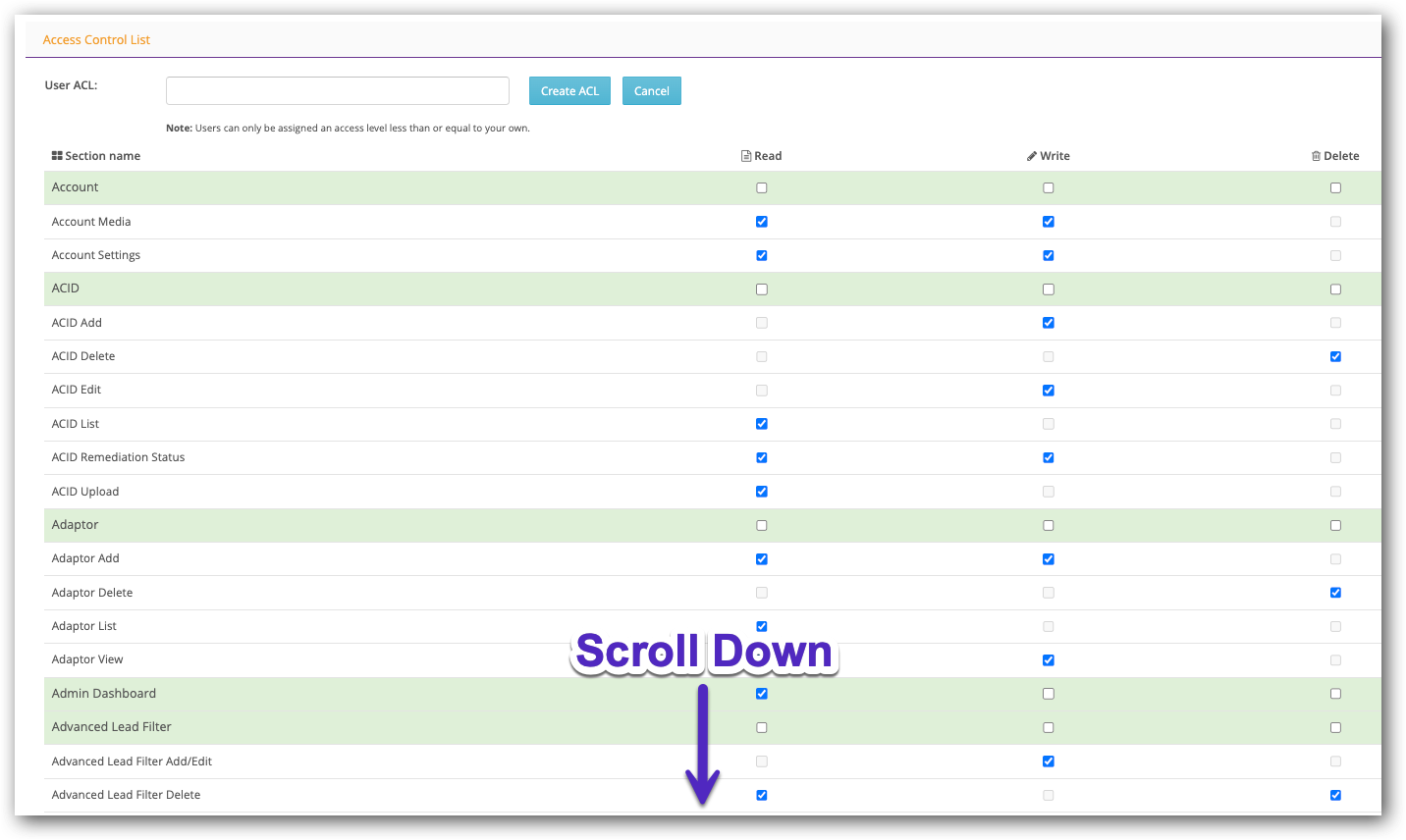The width and height of the screenshot is (1406, 840).
Task: Uncheck Delete permission for Adaptor Delete
Action: click(x=1335, y=592)
